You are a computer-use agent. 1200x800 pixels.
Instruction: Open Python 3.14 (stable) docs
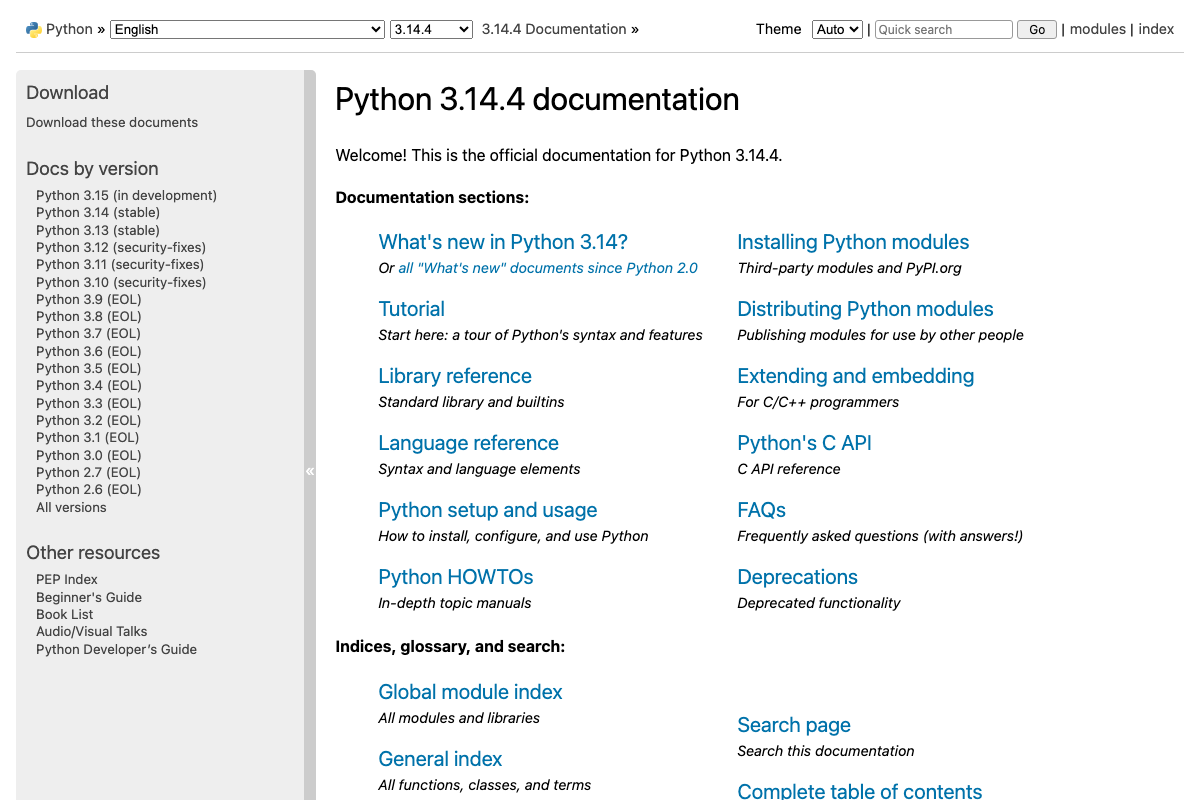click(x=98, y=212)
